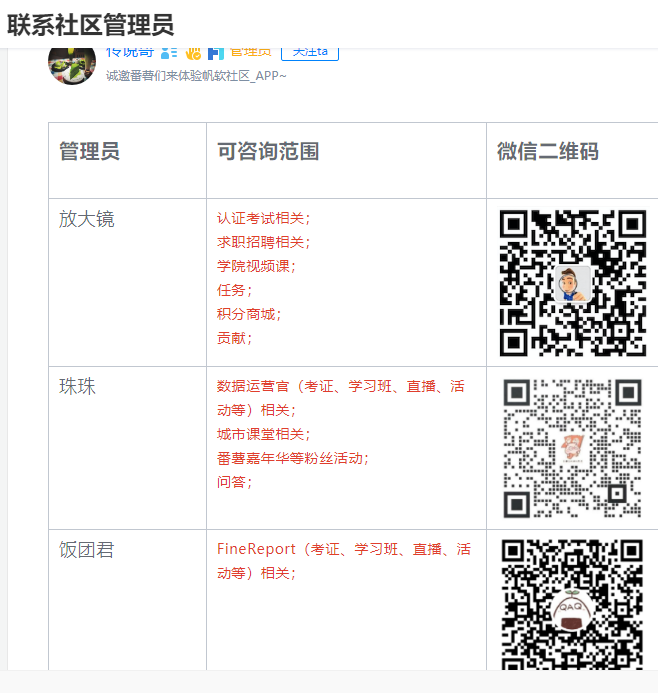This screenshot has height=693, width=658.
Task: Select the line 问答;
Action: (235, 482)
